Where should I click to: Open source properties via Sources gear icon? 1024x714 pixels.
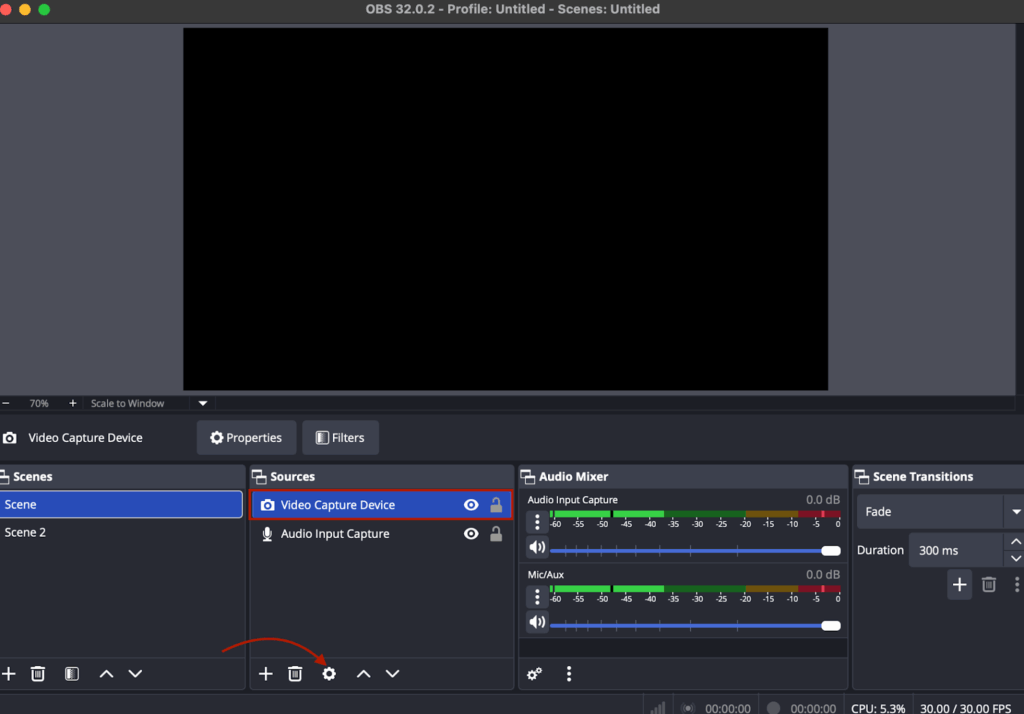pos(329,674)
